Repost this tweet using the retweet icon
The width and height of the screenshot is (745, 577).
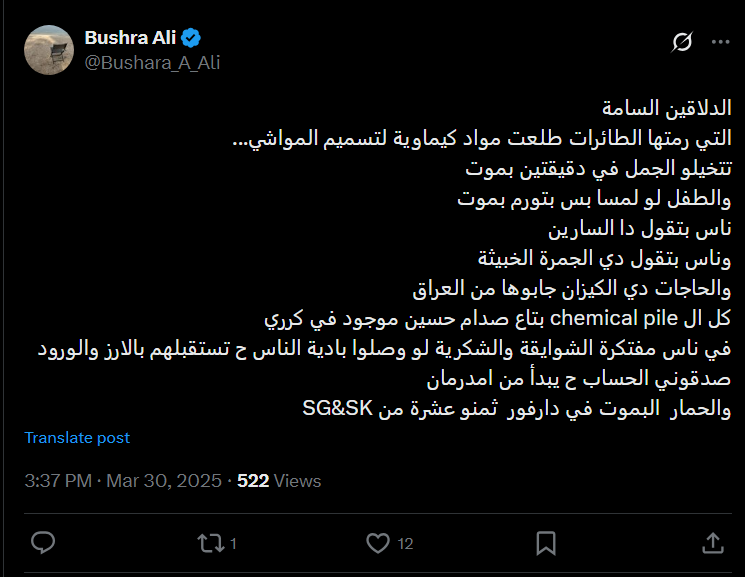[x=210, y=543]
